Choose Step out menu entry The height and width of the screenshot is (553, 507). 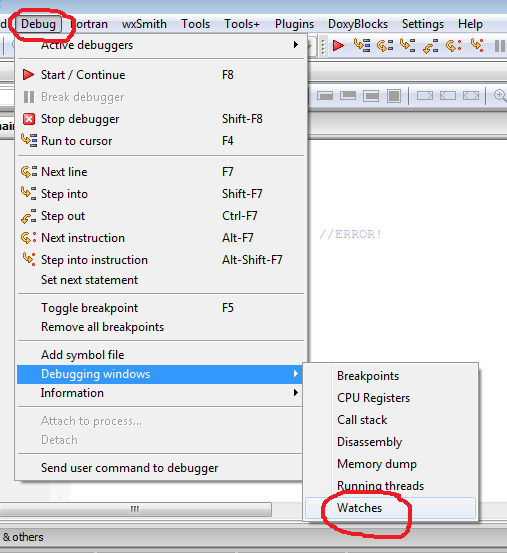[161, 216]
